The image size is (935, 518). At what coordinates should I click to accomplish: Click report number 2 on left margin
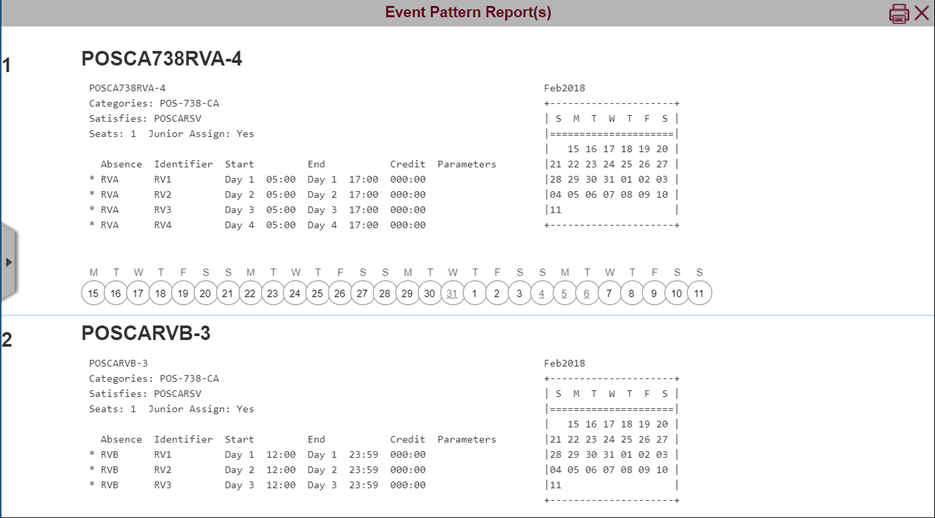point(7,340)
